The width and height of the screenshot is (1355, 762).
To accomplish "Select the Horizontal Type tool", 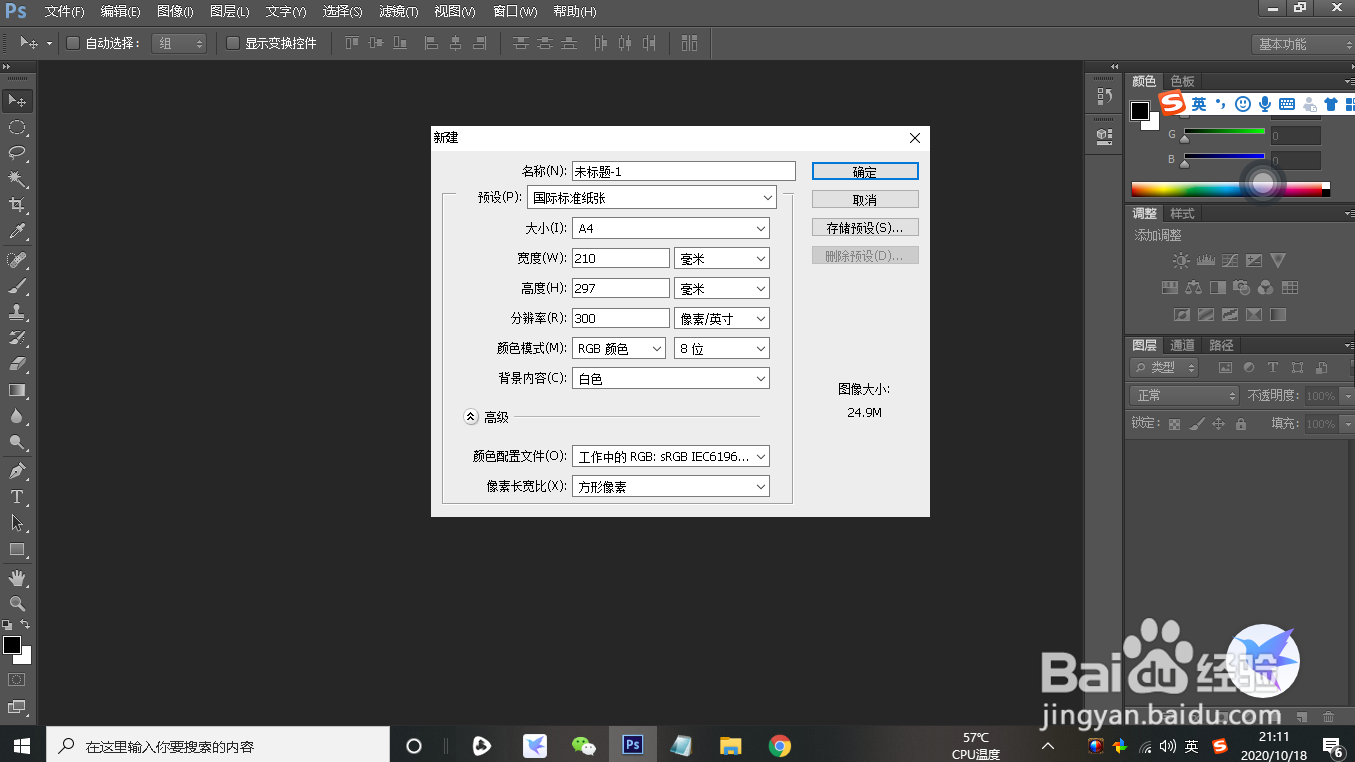I will click(17, 497).
